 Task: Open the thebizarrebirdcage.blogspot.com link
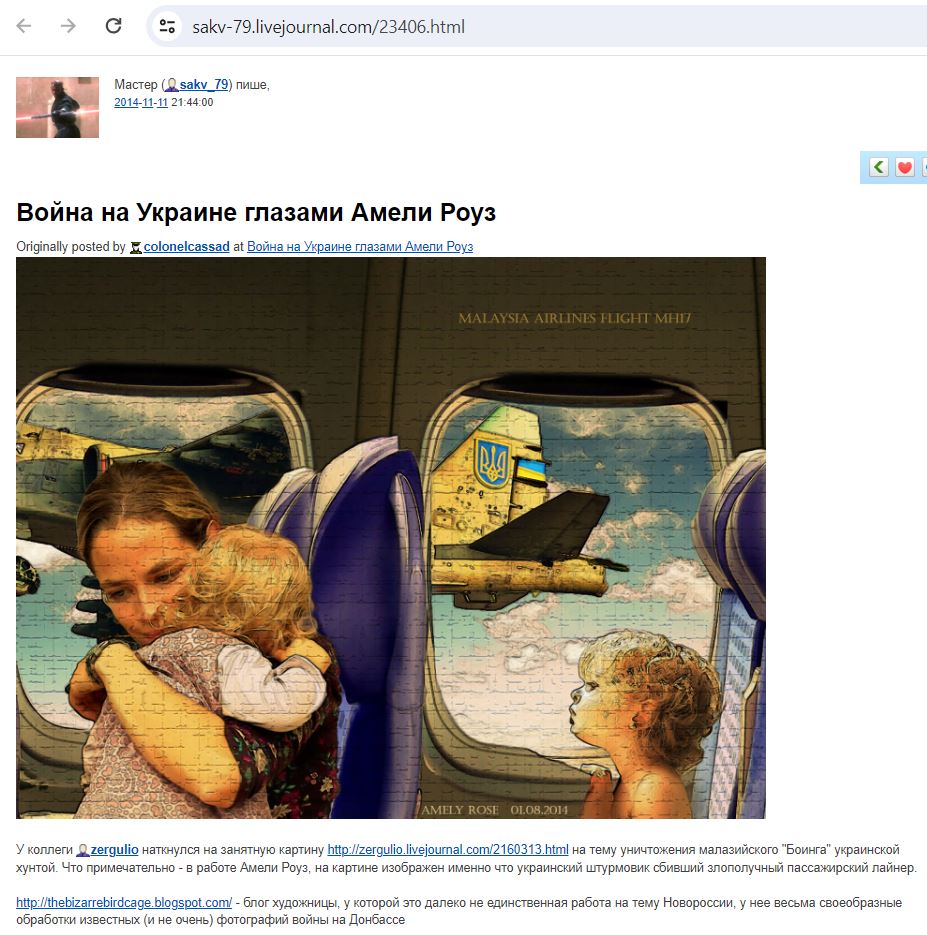click(124, 903)
